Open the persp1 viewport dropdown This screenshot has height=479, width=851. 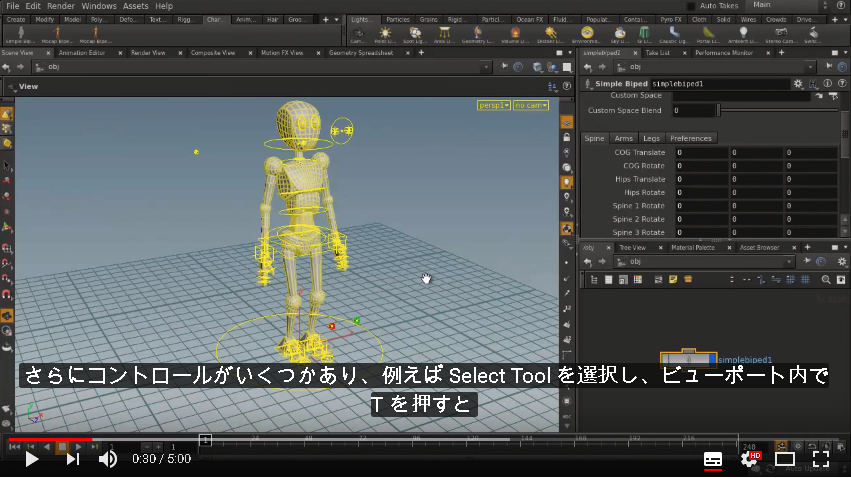point(493,105)
